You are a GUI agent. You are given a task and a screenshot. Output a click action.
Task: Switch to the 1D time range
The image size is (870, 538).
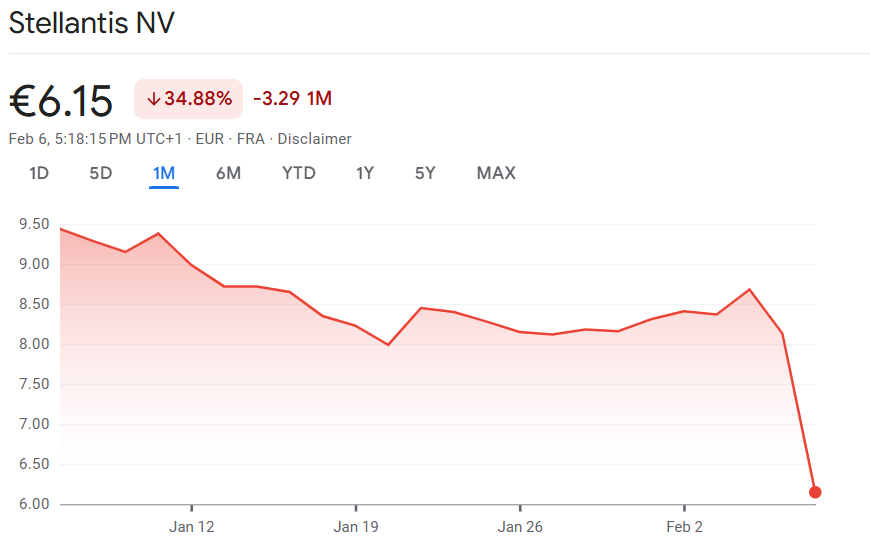[39, 173]
